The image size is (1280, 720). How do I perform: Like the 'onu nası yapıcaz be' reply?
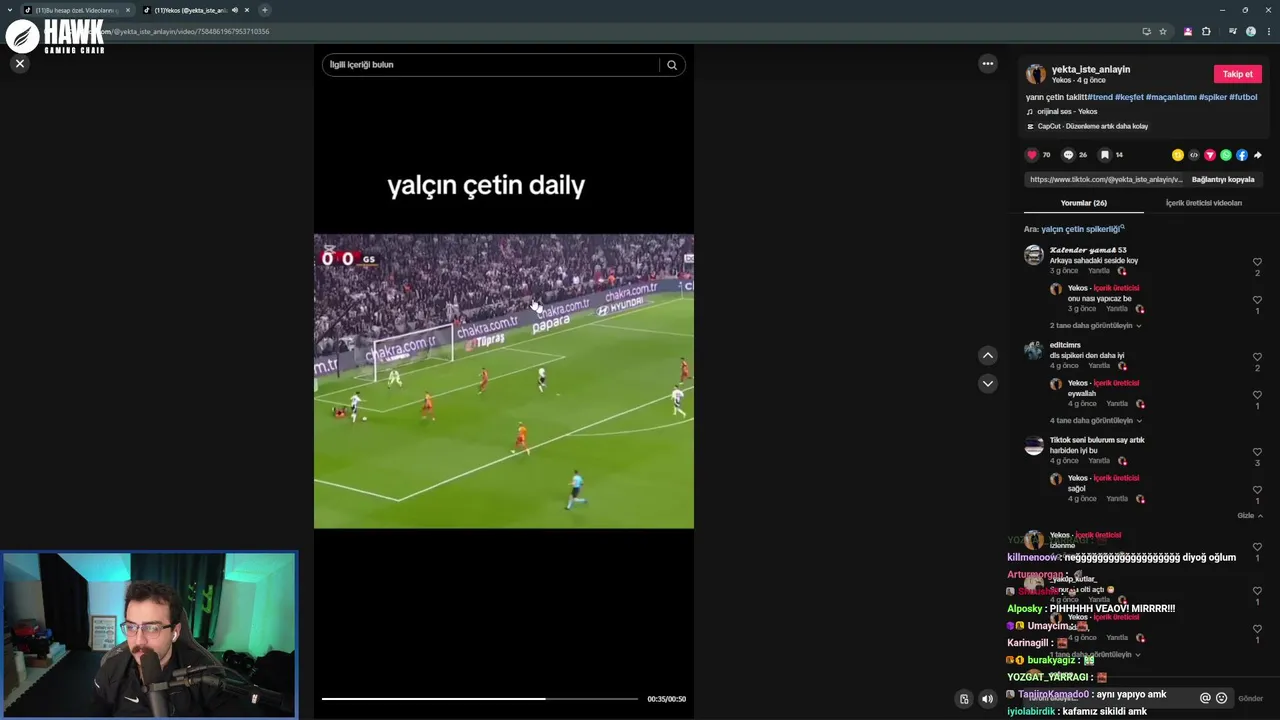pyautogui.click(x=1257, y=300)
